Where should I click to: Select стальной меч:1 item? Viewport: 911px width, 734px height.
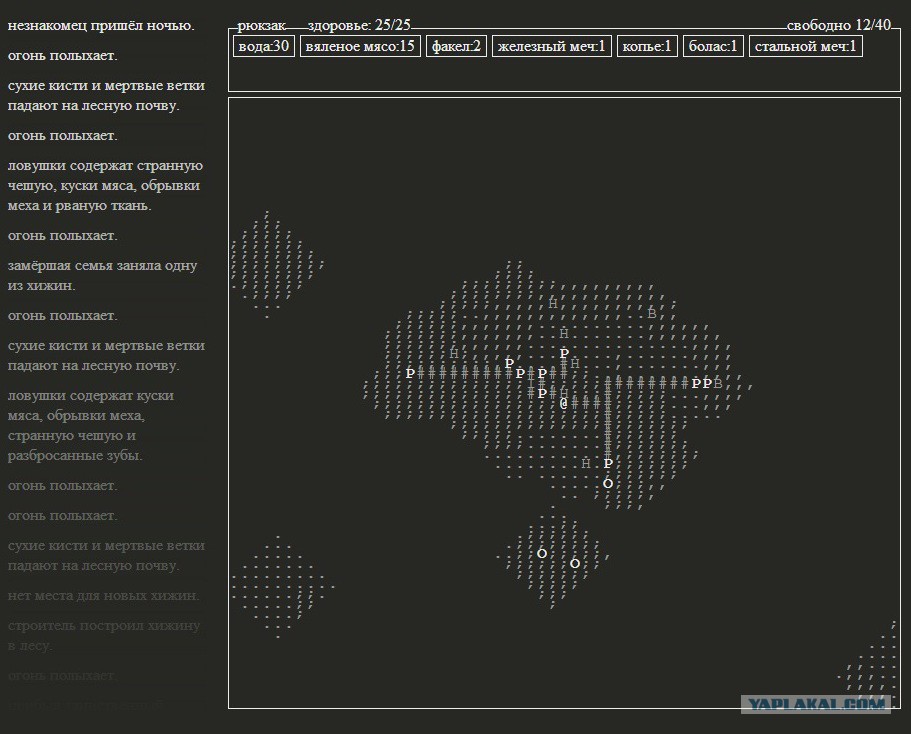(x=806, y=46)
